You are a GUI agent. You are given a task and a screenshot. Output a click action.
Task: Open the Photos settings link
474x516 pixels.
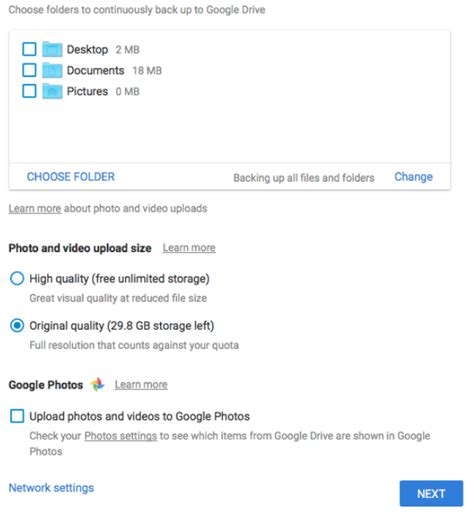coord(120,436)
